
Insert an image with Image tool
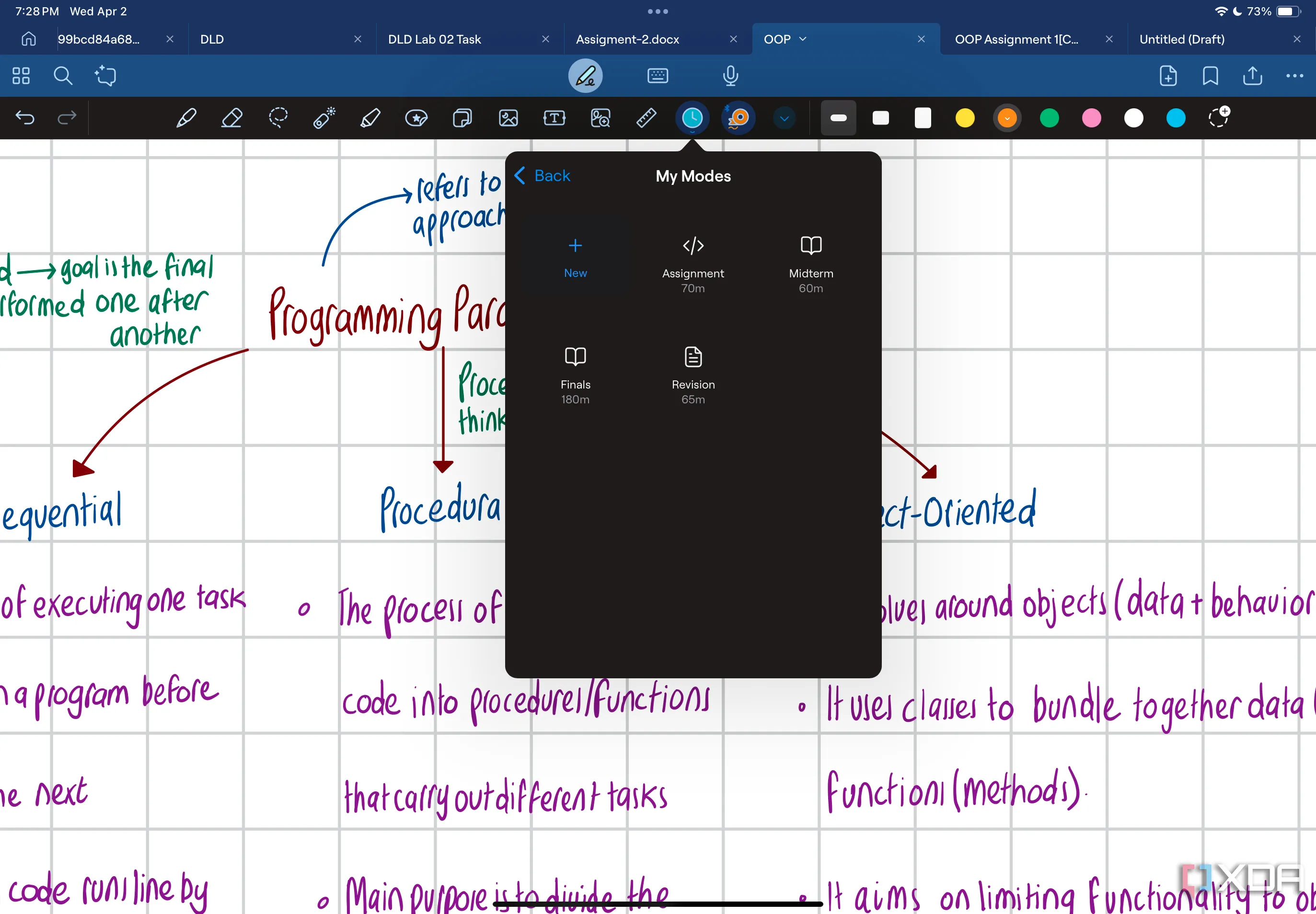[508, 118]
